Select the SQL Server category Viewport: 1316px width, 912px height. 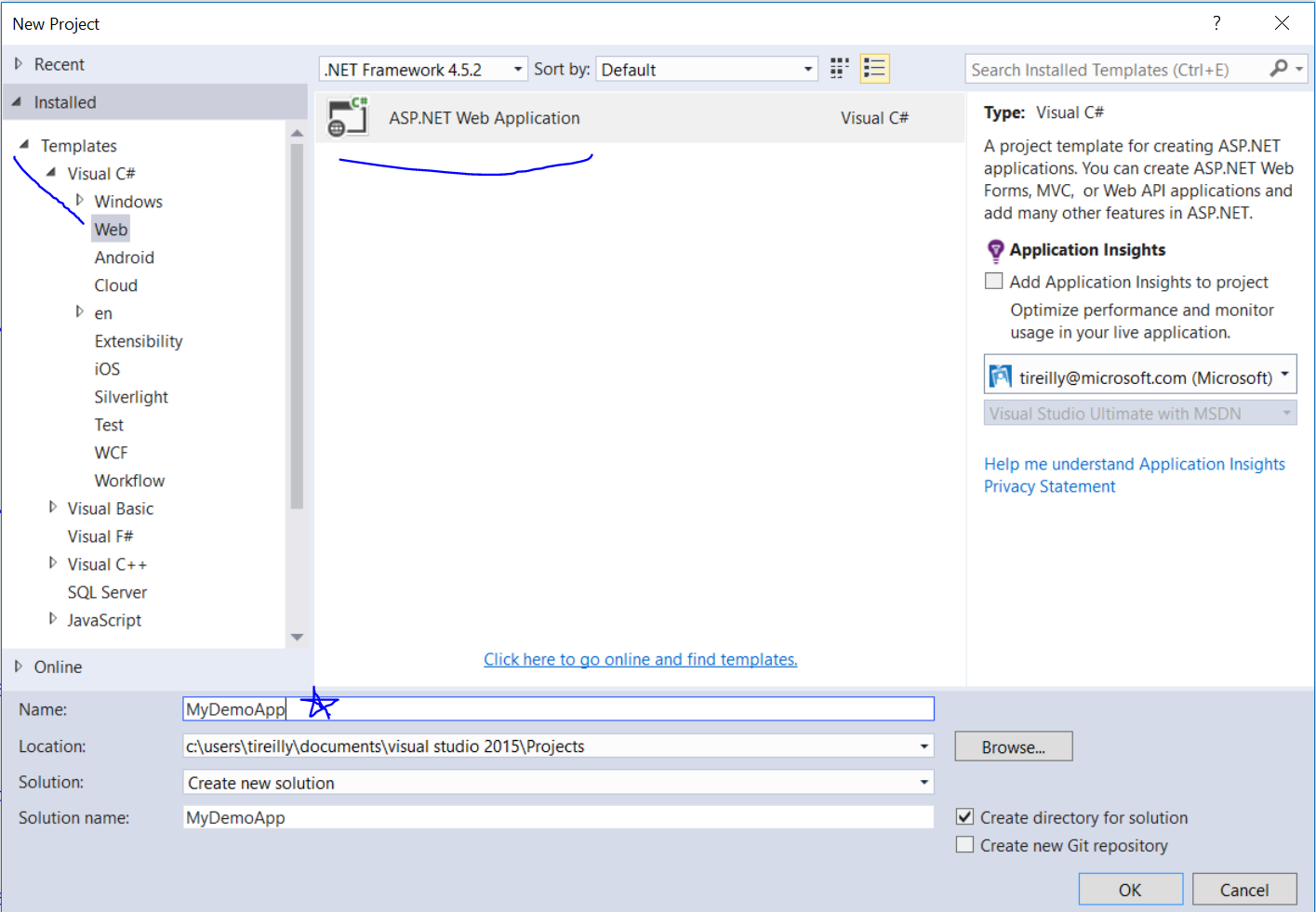coord(107,592)
